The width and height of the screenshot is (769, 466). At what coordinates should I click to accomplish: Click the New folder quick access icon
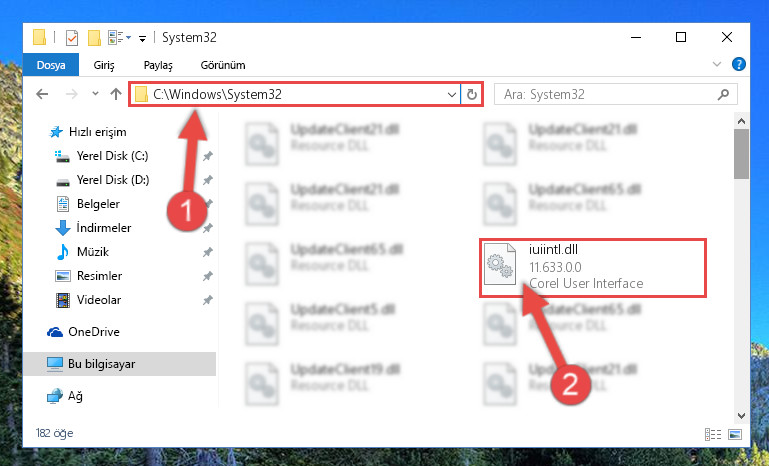coord(94,38)
